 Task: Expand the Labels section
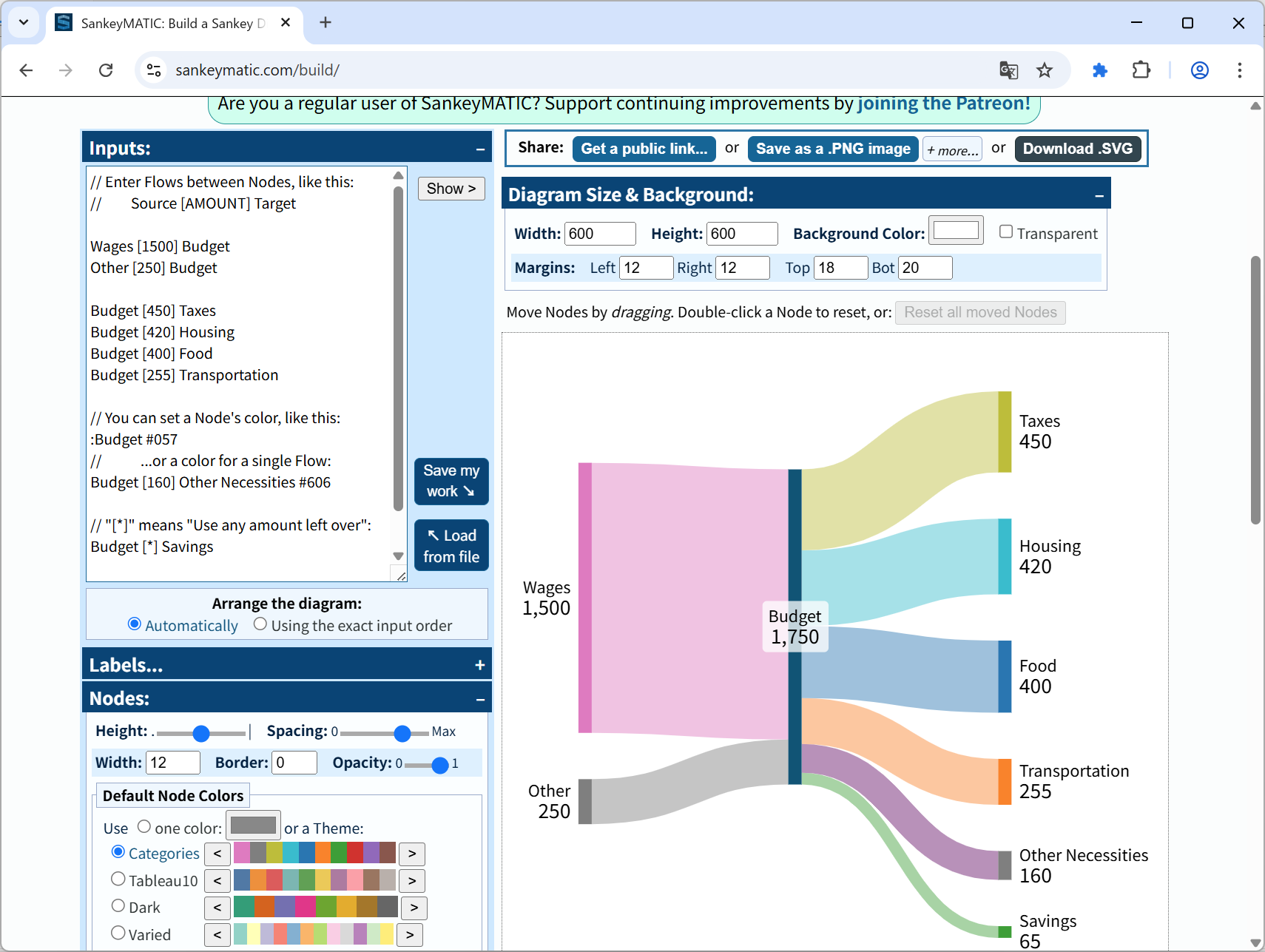coord(480,665)
